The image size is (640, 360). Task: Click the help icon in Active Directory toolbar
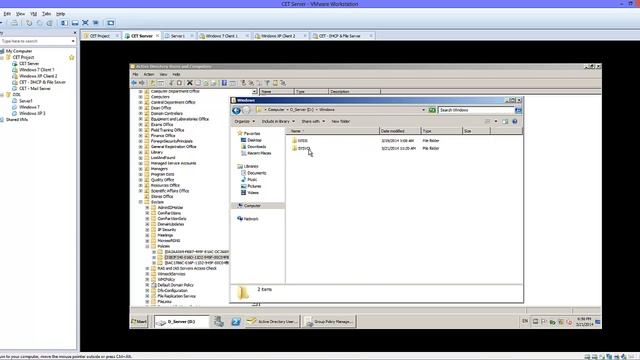(x=224, y=83)
